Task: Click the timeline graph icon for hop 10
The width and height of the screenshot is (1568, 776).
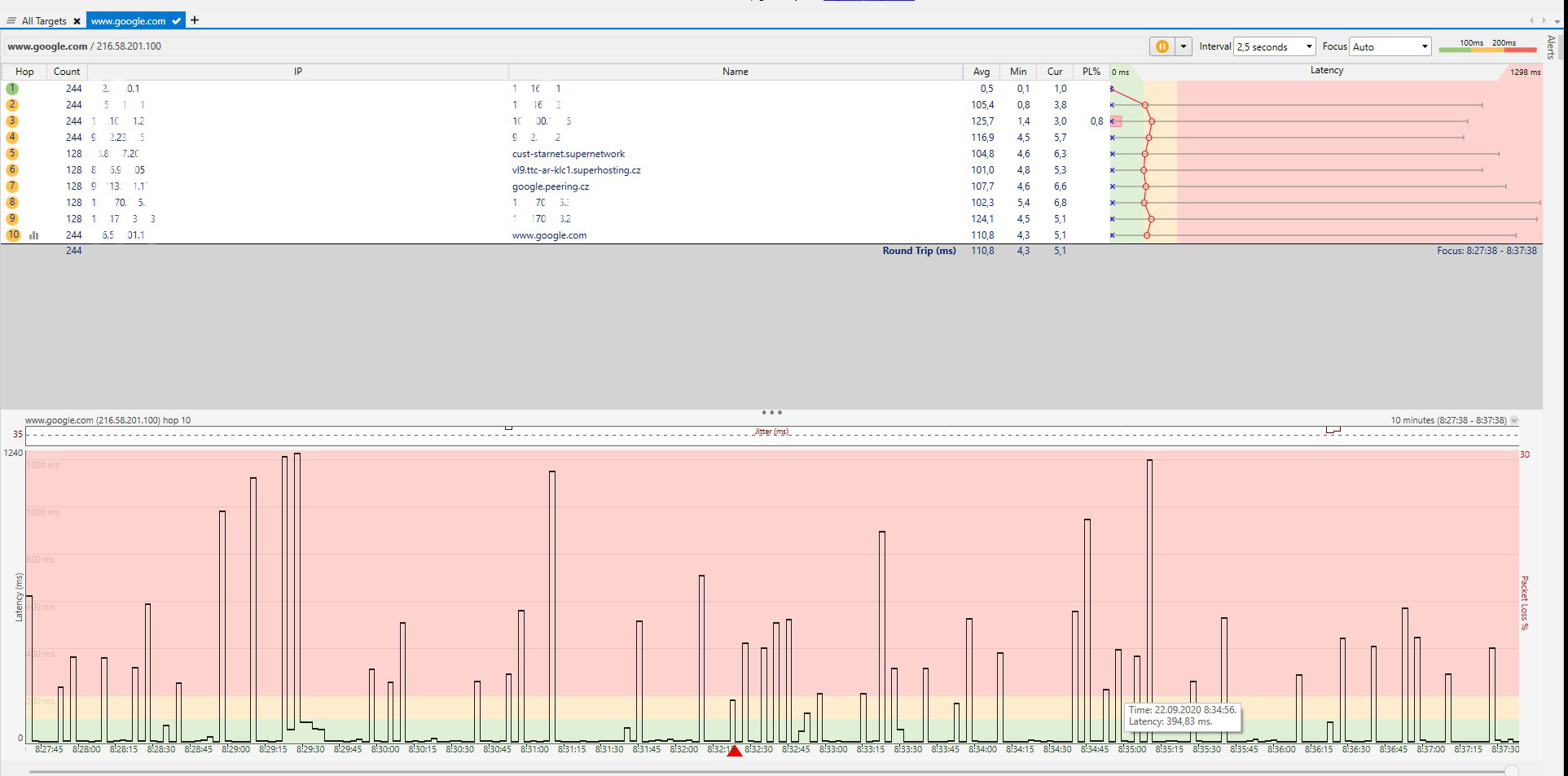Action: [34, 235]
